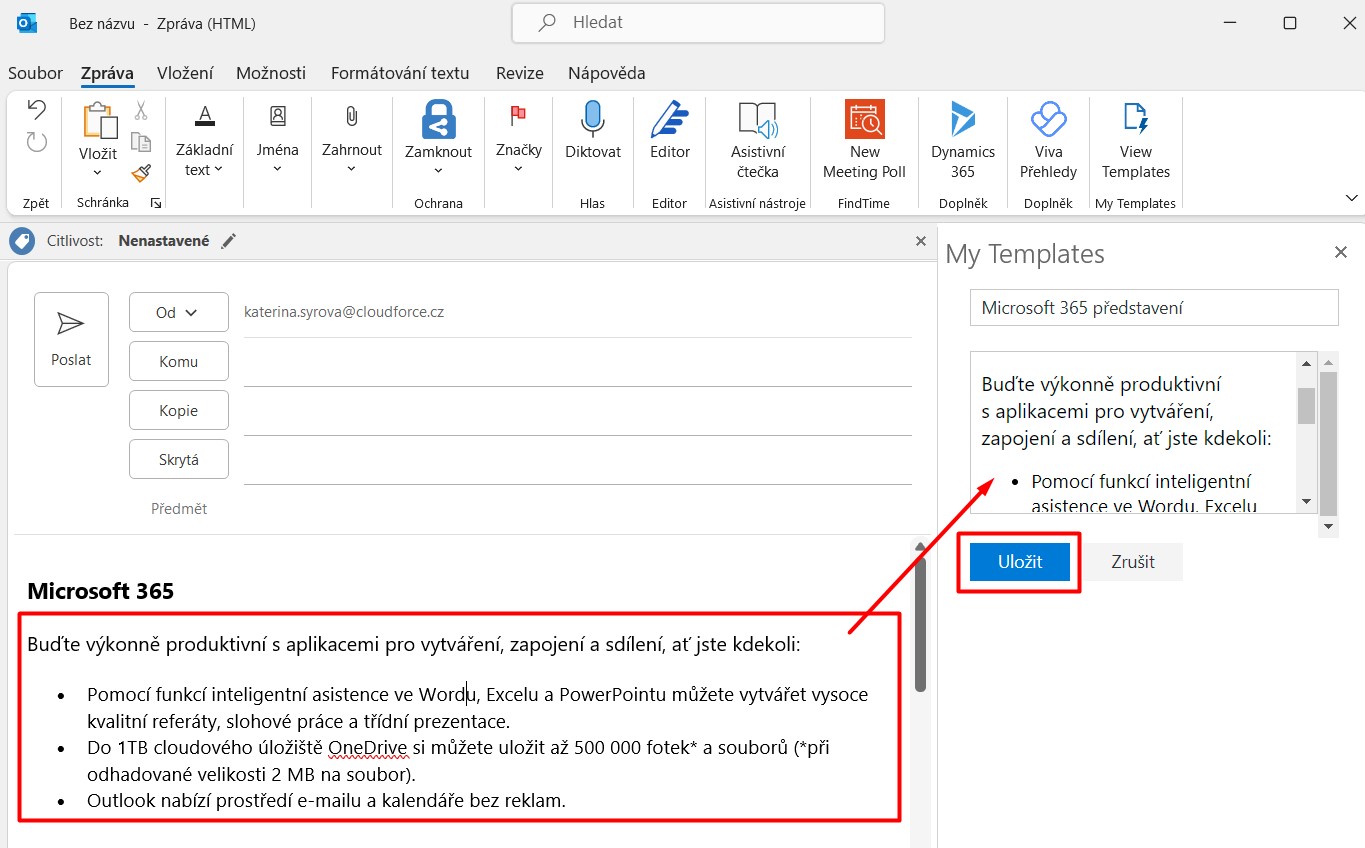Select the format painter brush icon
The image size is (1365, 848).
[141, 173]
